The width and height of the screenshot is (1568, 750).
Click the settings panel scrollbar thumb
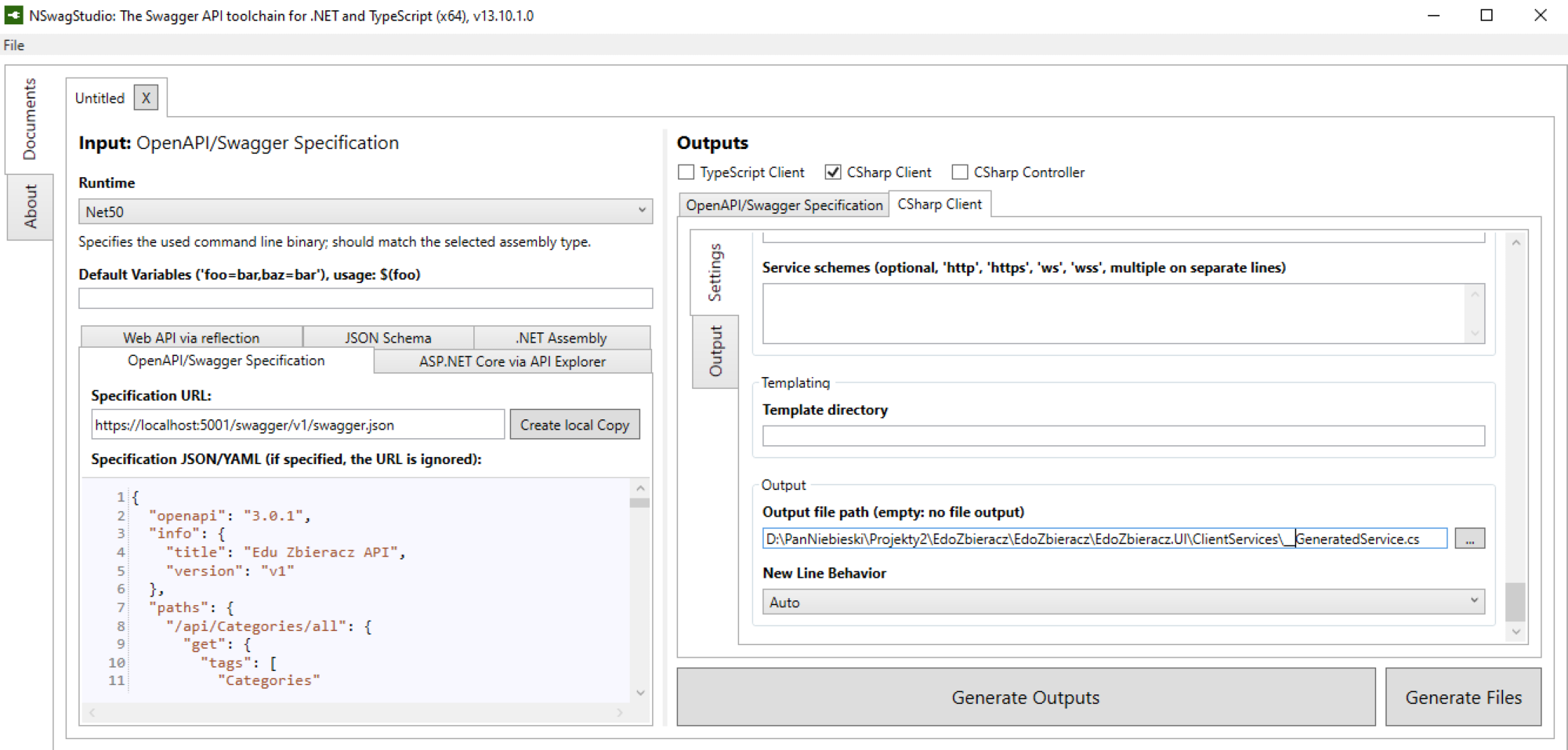point(1516,601)
